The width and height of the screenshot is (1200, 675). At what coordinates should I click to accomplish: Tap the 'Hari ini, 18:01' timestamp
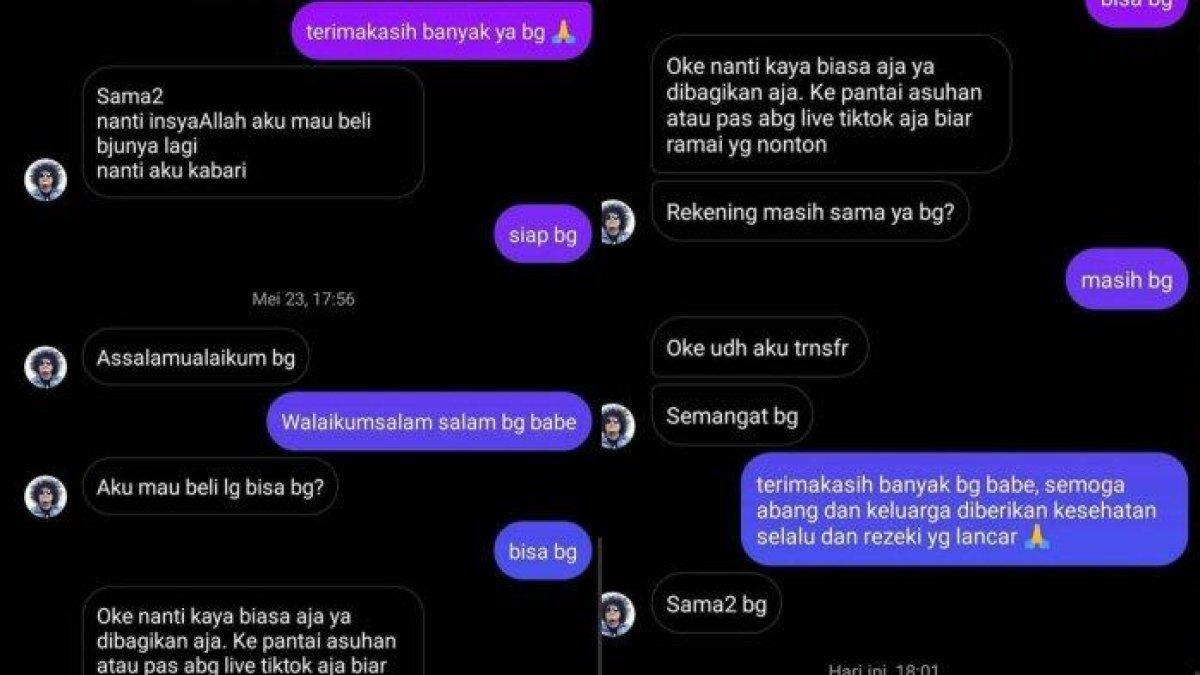(884, 669)
